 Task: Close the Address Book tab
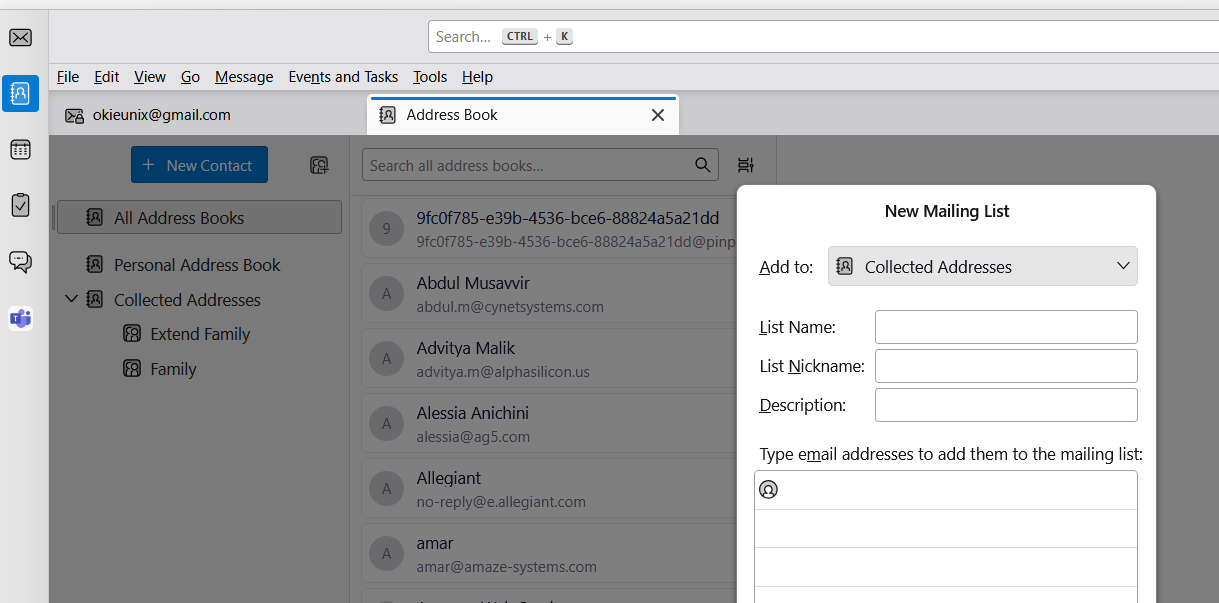tap(658, 115)
